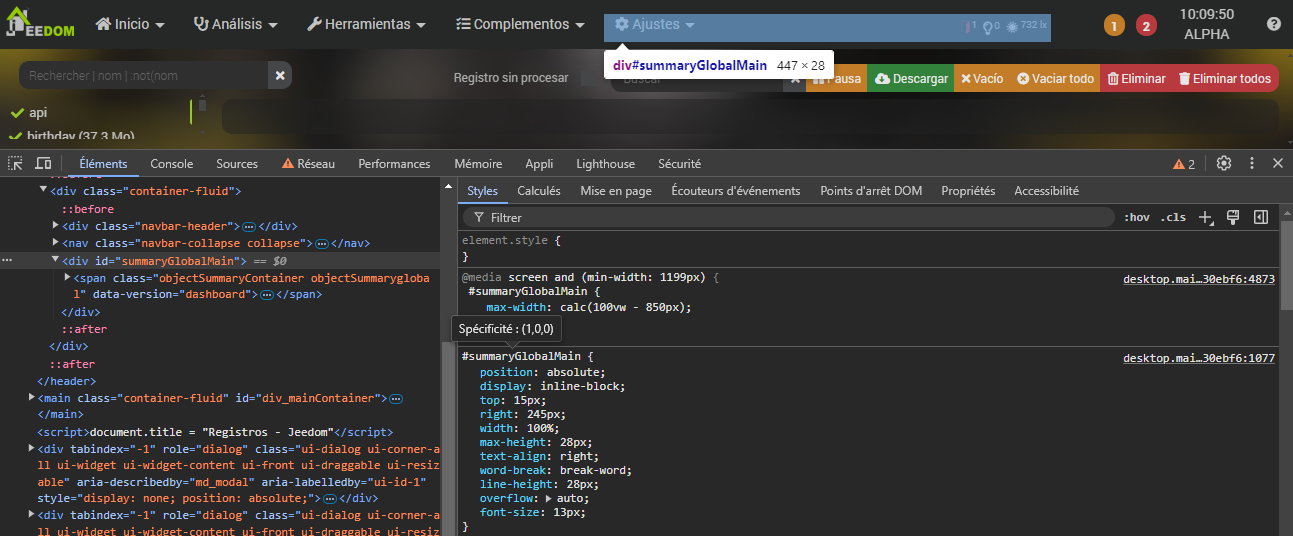
Task: Switch to the Mémoire tab
Action: [478, 164]
